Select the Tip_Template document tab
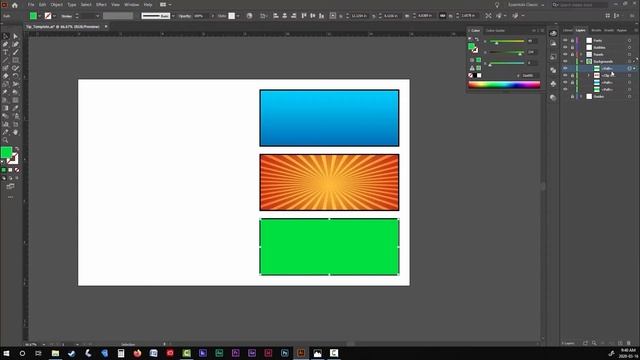 62,27
